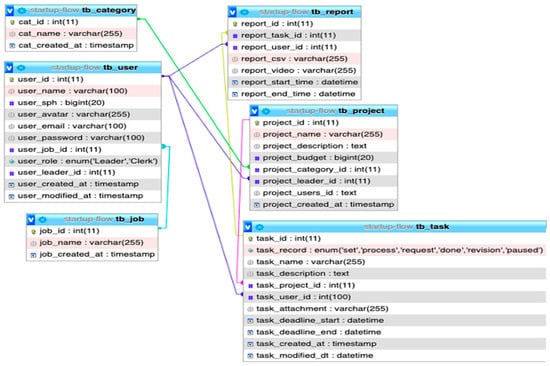Click the user_role enum column row
This screenshot has width=550, height=366.
click(83, 161)
